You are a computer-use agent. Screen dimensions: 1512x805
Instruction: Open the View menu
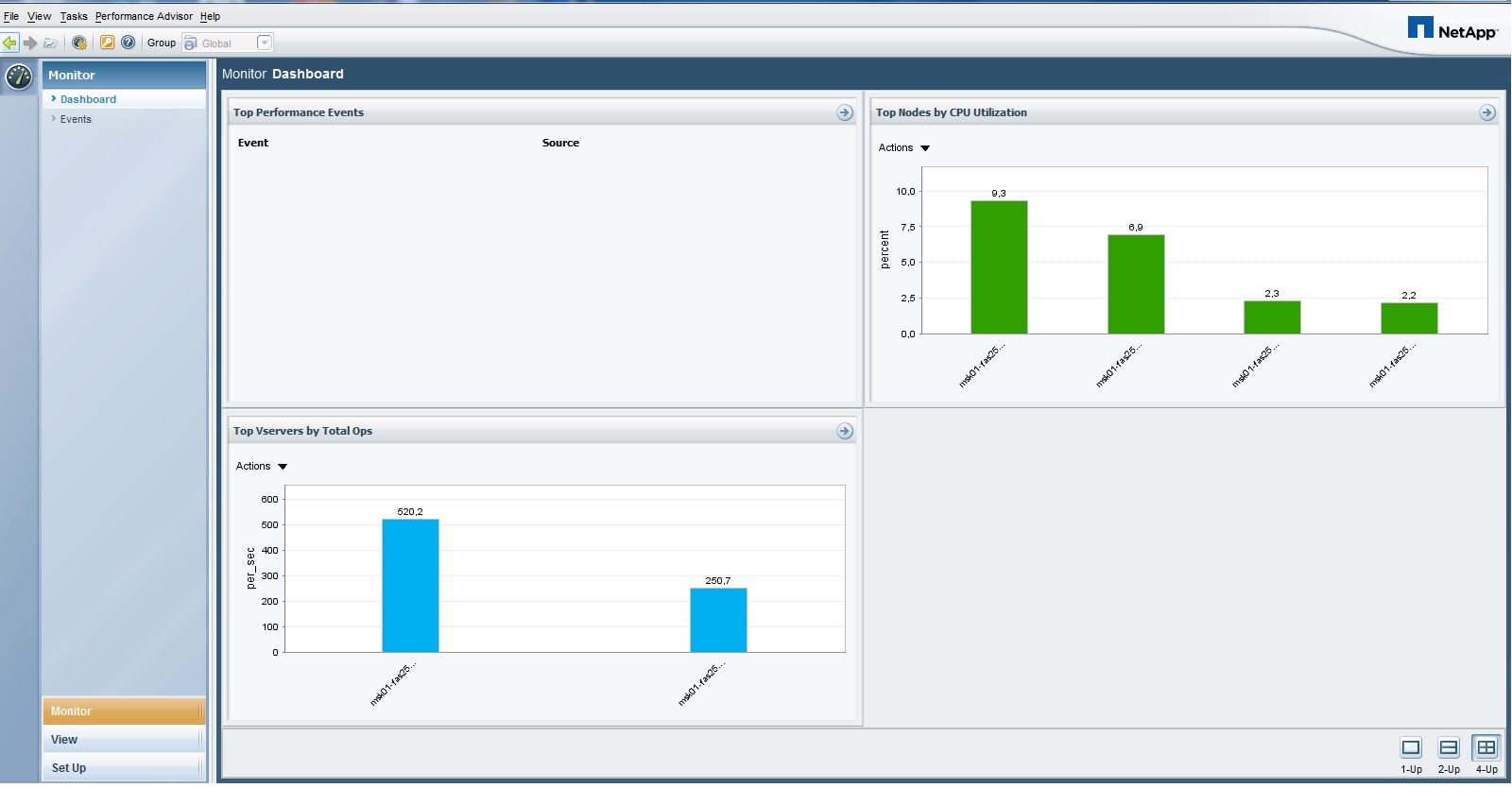40,16
